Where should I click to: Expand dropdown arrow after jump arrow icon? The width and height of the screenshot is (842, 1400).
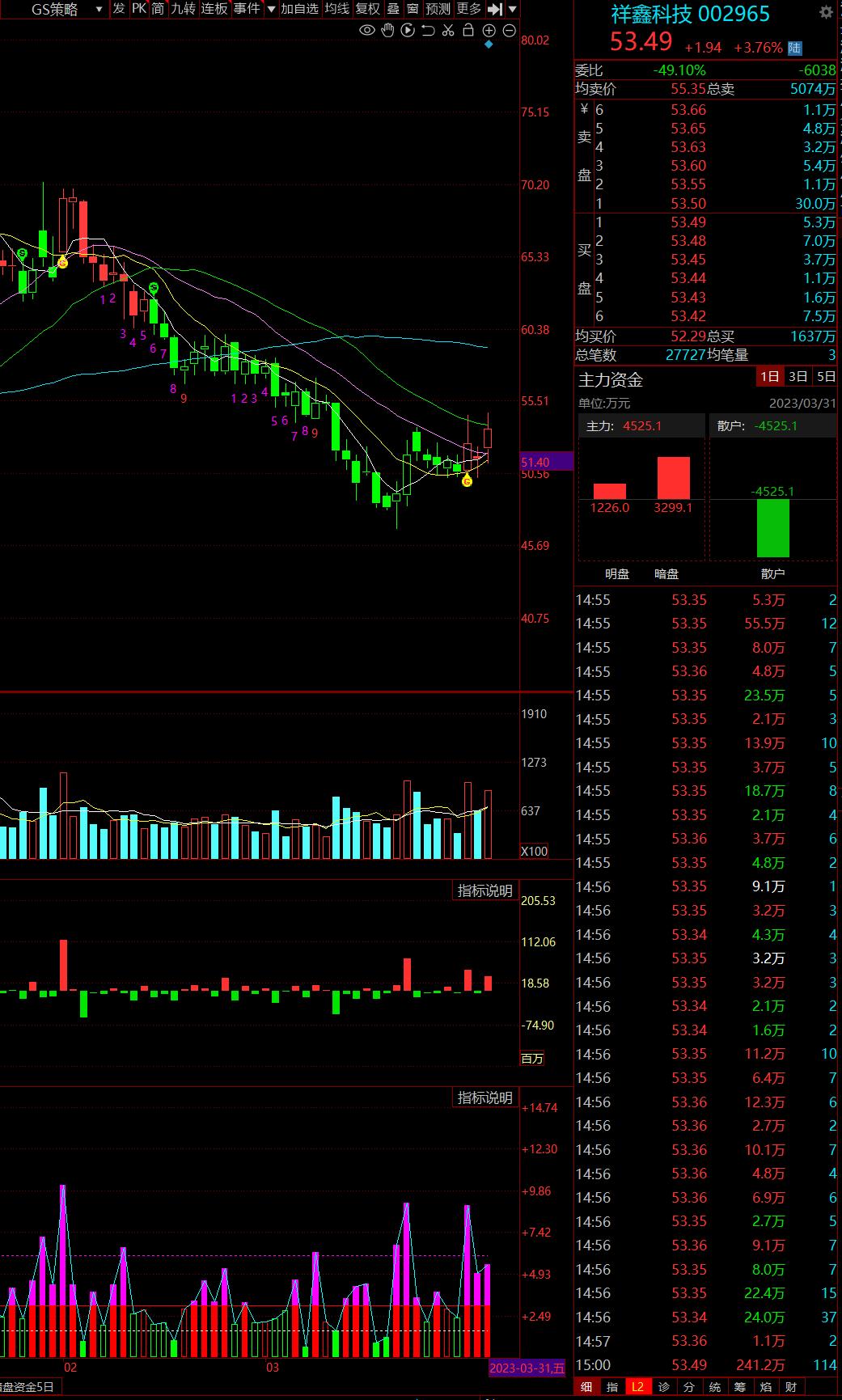pyautogui.click(x=513, y=9)
